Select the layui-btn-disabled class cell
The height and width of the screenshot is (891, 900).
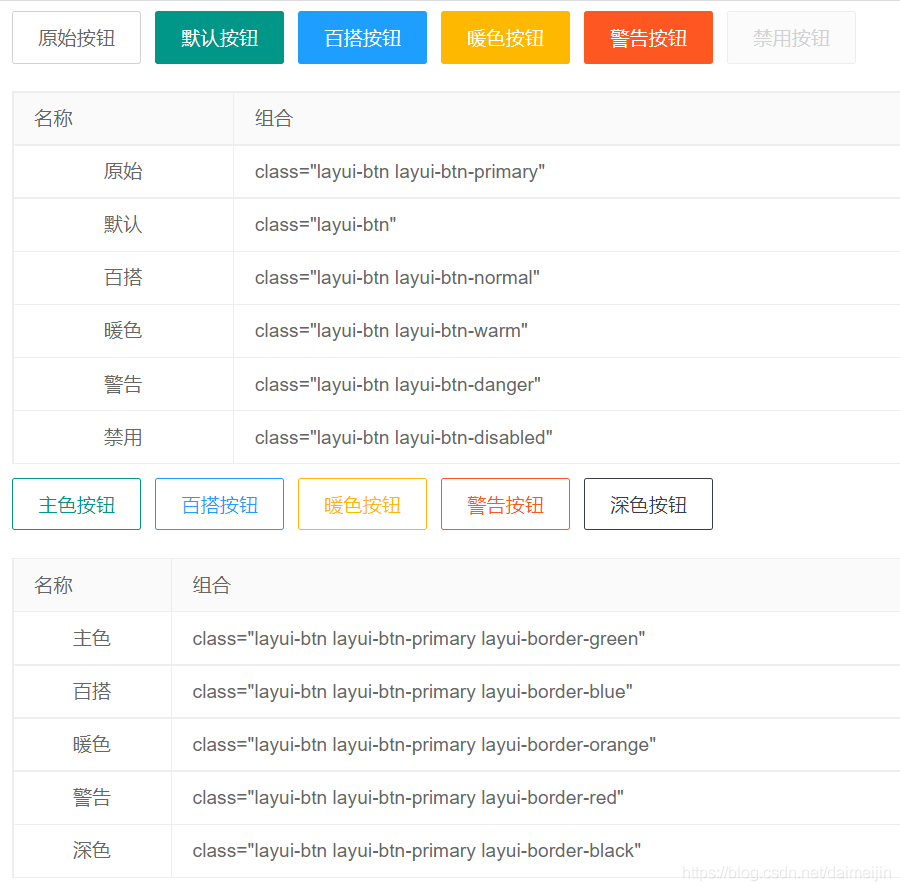pyautogui.click(x=403, y=437)
